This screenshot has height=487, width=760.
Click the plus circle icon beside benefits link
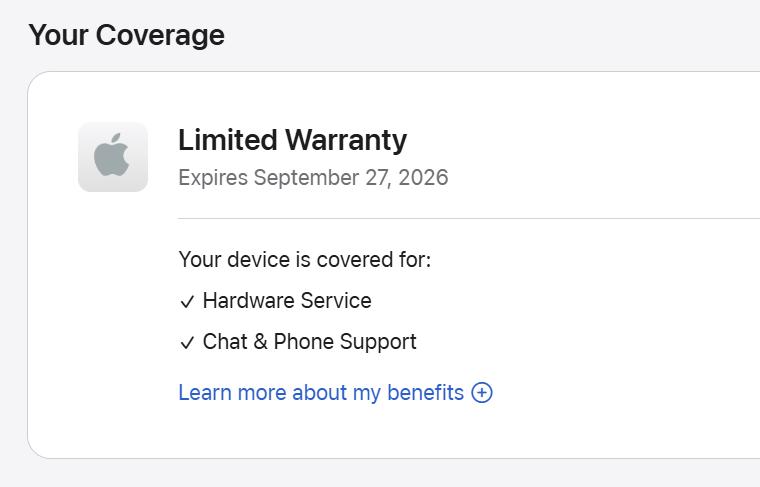coord(482,393)
